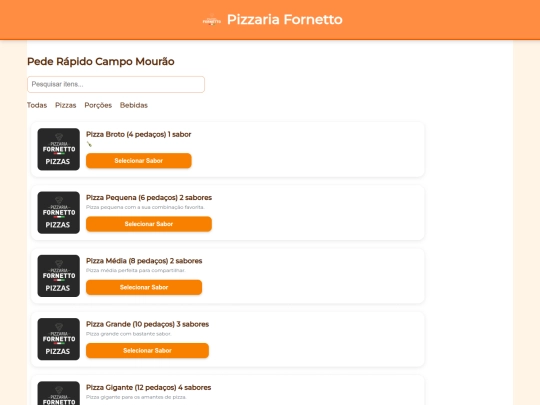Pick flavor for Pizza Média

pyautogui.click(x=144, y=288)
